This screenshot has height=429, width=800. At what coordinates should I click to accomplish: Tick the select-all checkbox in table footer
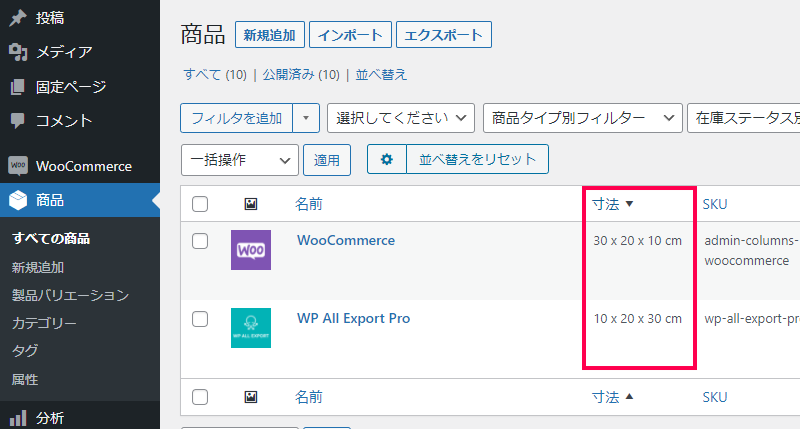tap(200, 397)
